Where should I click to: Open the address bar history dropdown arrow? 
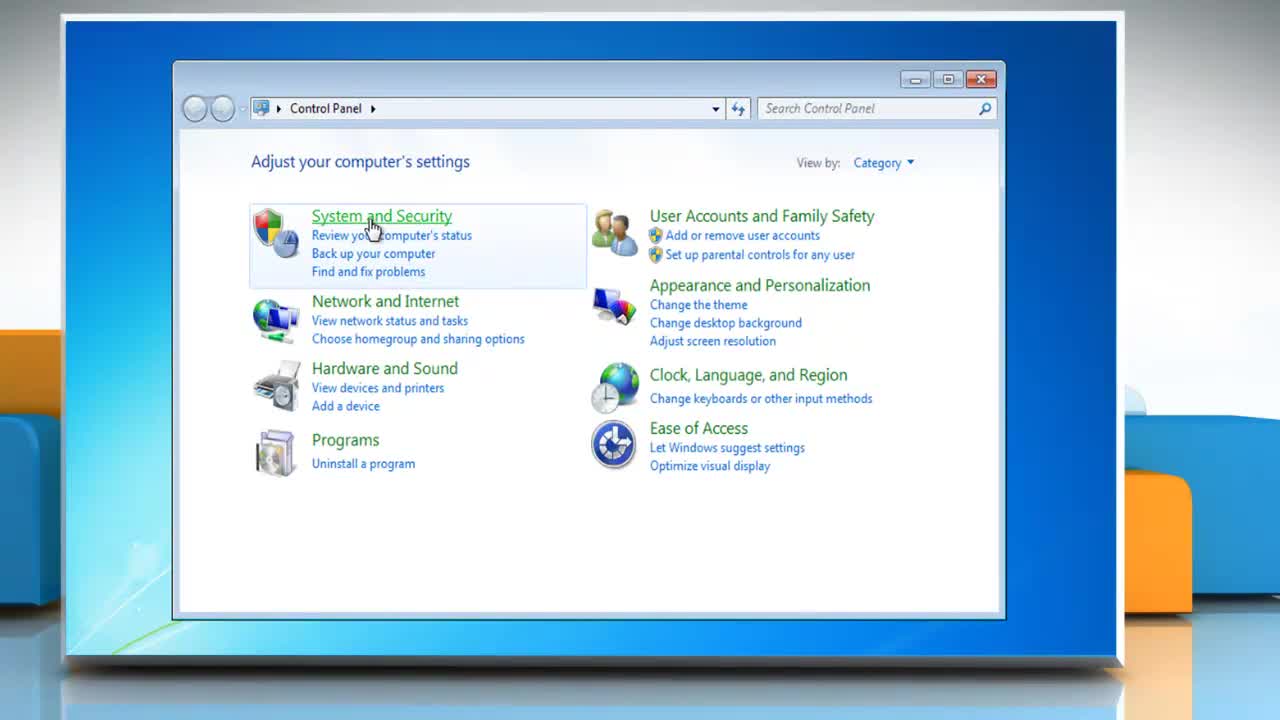coord(715,108)
